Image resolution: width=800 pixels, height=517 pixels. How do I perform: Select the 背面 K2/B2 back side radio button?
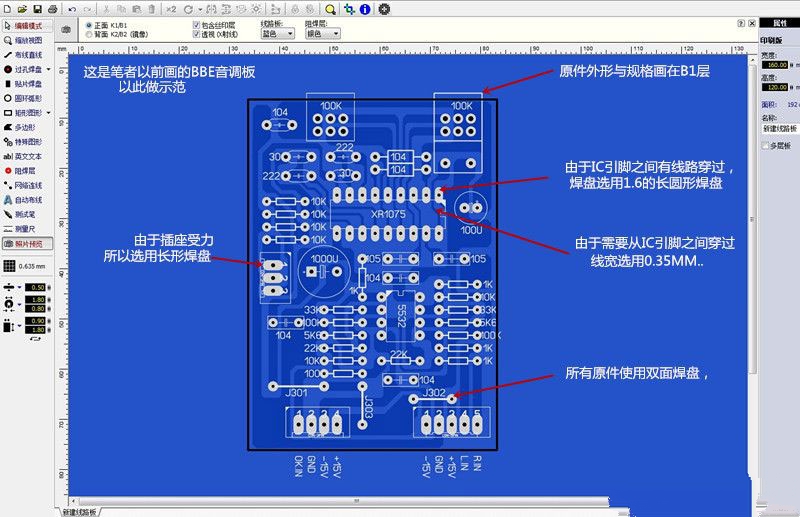pyautogui.click(x=89, y=34)
